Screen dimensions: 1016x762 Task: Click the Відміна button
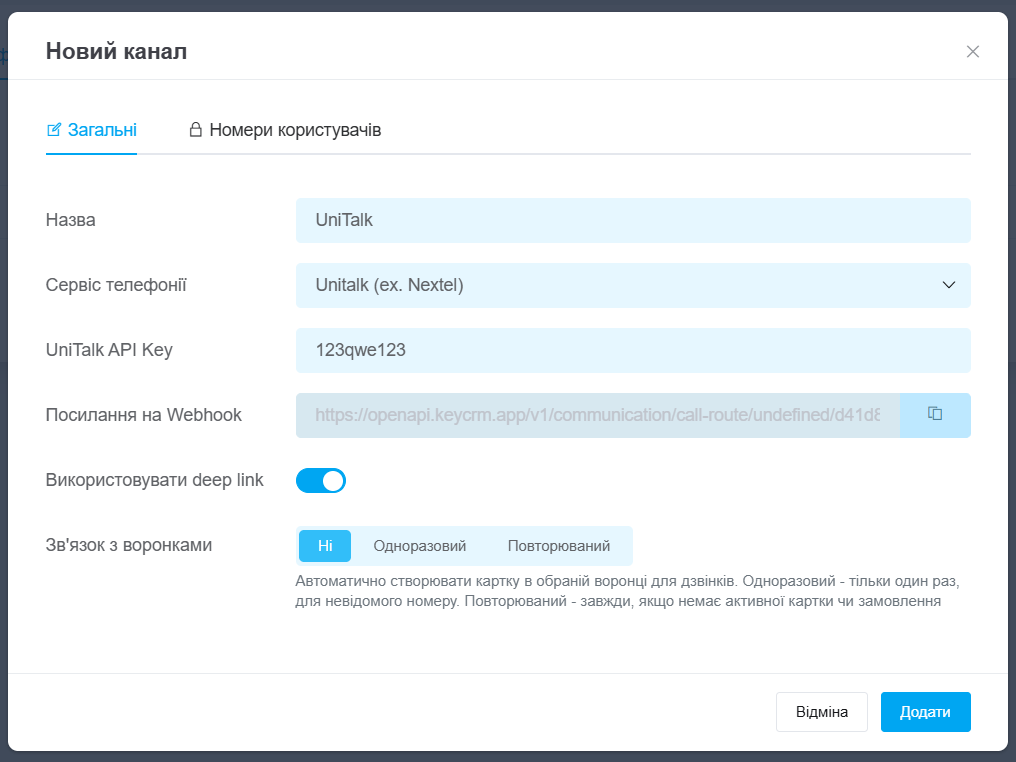(822, 712)
